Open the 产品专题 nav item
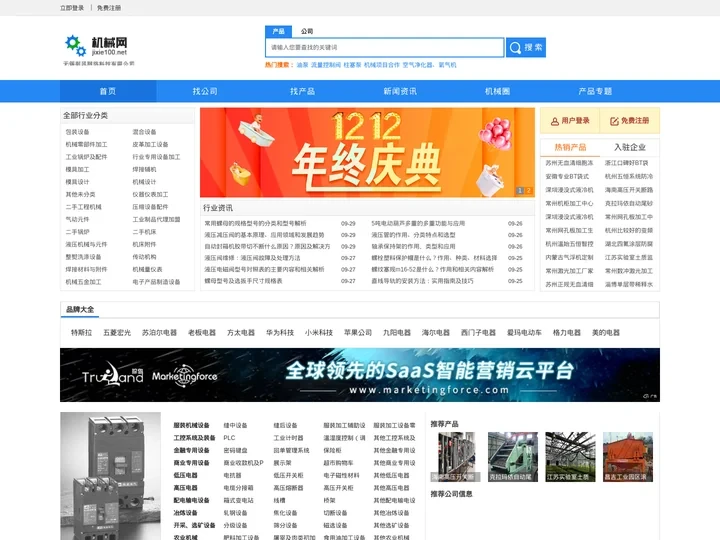 (x=595, y=91)
